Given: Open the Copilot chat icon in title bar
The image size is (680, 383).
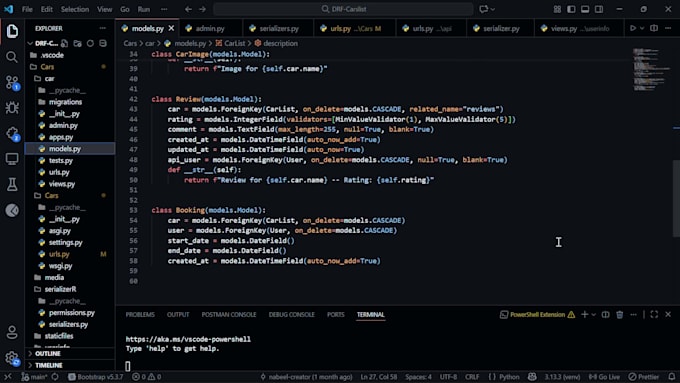Looking at the screenshot, I should point(484,9).
